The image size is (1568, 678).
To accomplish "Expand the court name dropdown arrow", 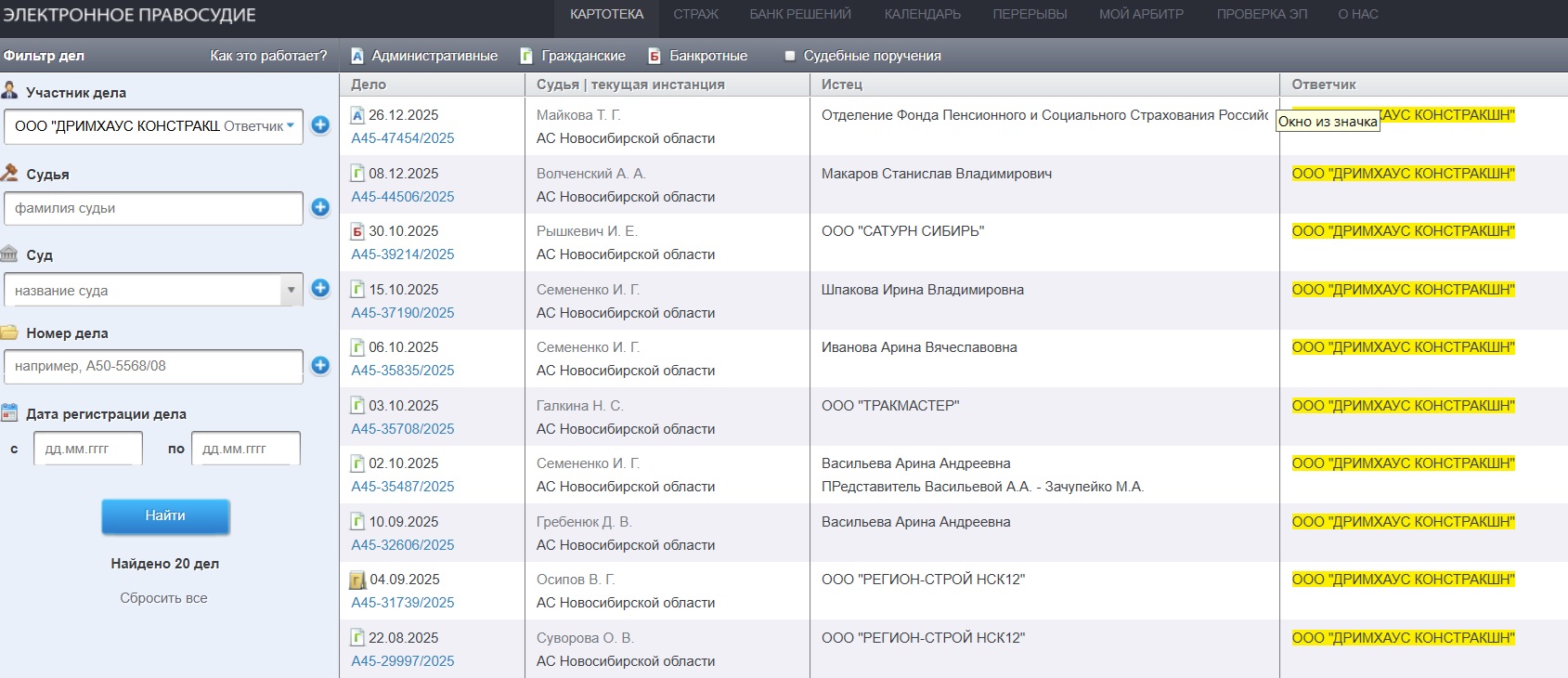I will click(291, 290).
